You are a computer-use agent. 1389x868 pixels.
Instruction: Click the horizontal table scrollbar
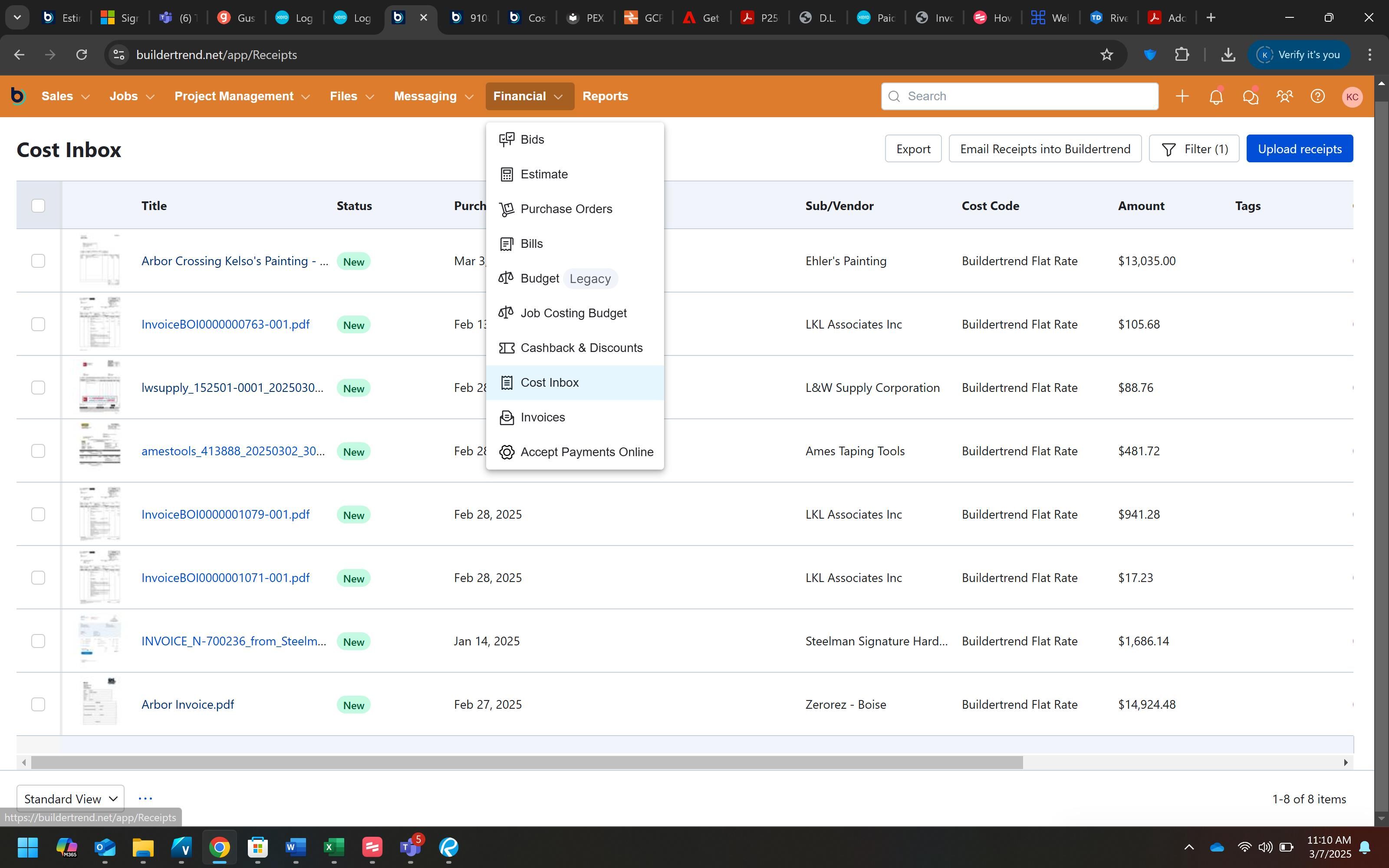(x=527, y=763)
